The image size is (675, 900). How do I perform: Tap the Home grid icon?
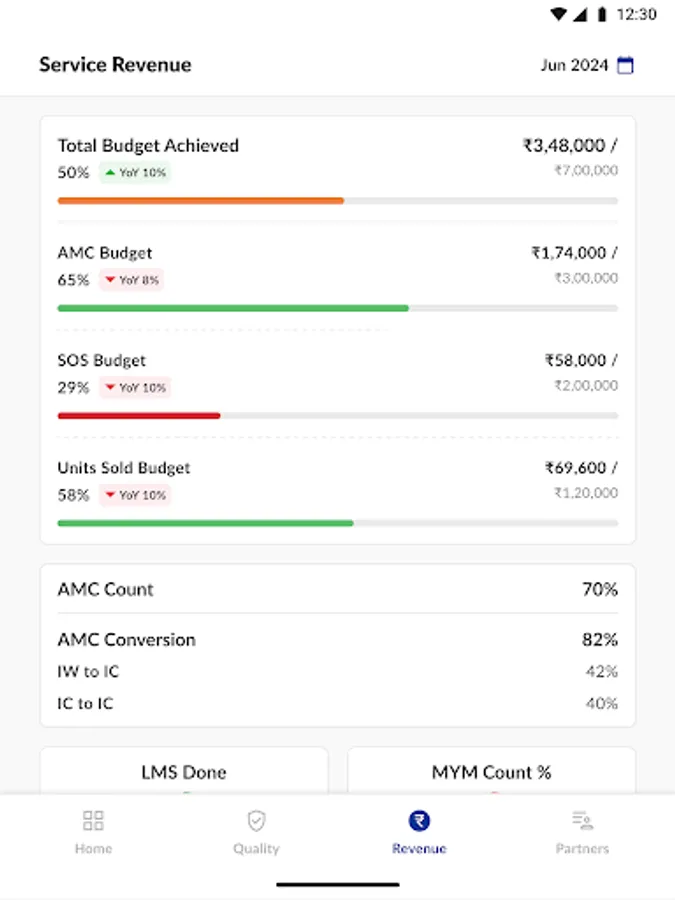(93, 821)
